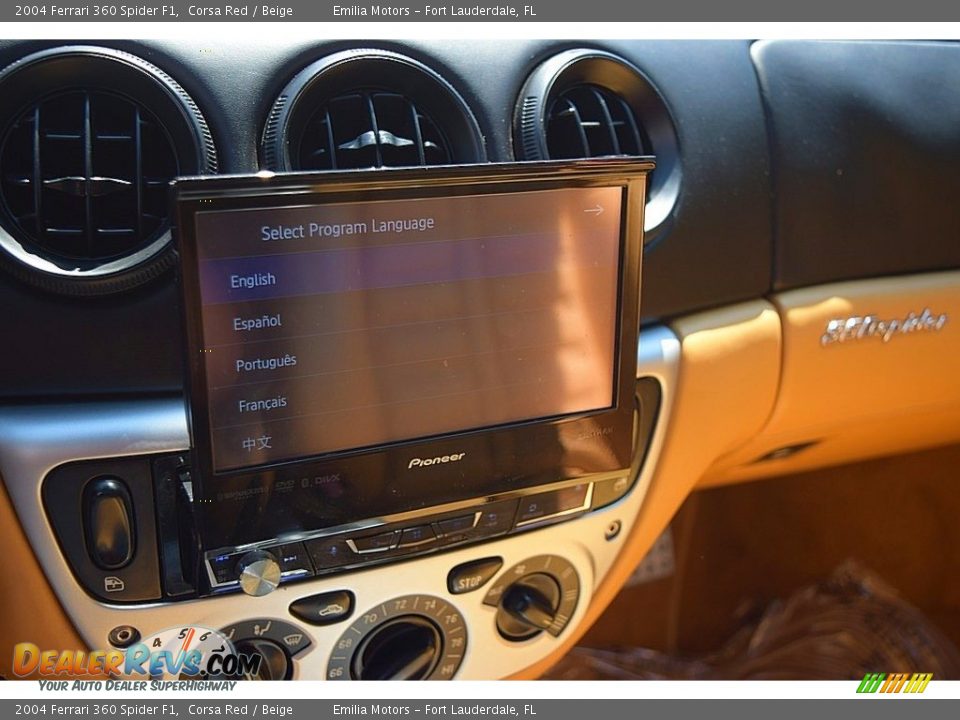Click the striped color logo bottom right
Screen dimensions: 960x720
[x=894, y=683]
